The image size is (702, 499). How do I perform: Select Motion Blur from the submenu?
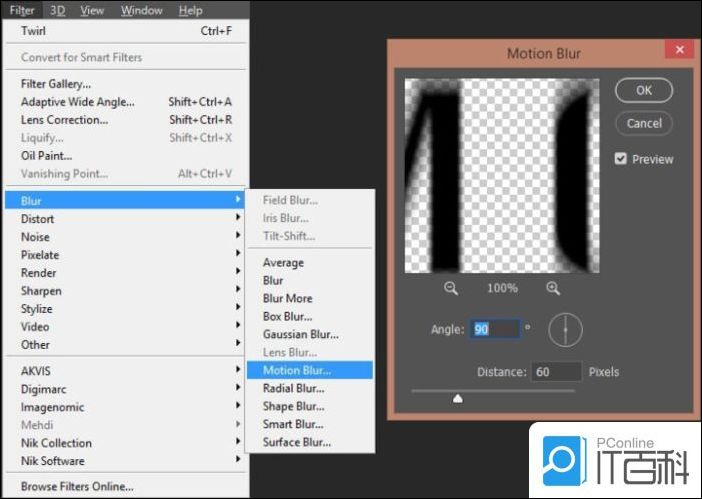click(297, 370)
